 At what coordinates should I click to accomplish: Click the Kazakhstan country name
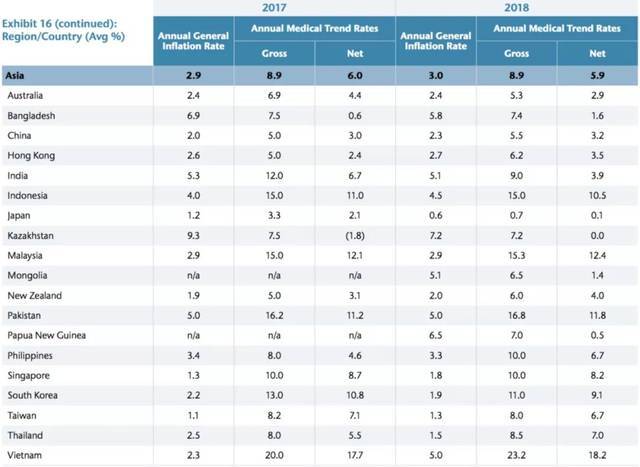pyautogui.click(x=31, y=234)
